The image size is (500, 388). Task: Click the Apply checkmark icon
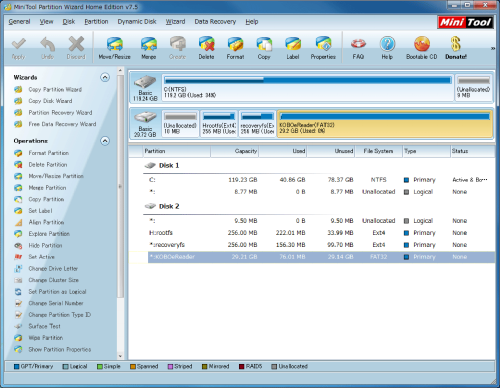coord(19,44)
